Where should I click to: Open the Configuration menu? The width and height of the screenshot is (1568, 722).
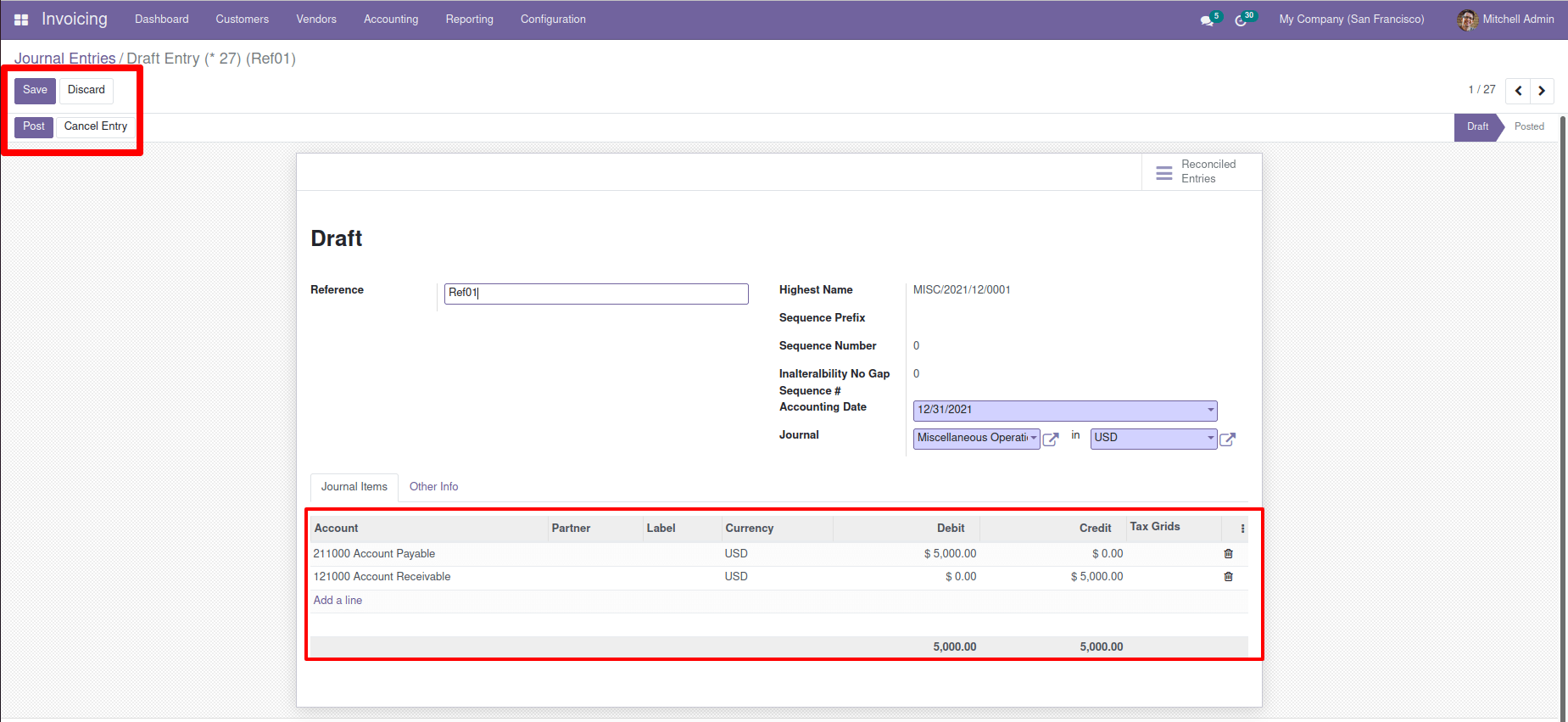(553, 20)
